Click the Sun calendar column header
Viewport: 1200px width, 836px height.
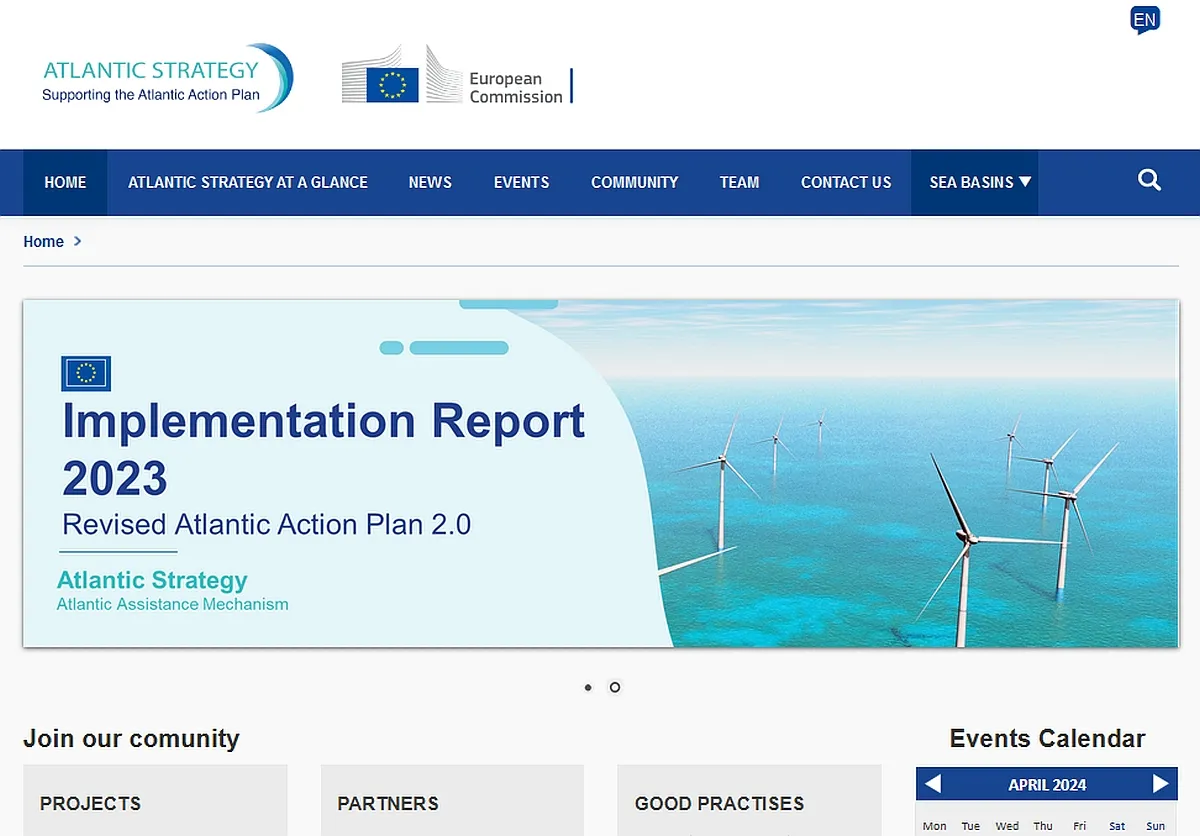1155,826
